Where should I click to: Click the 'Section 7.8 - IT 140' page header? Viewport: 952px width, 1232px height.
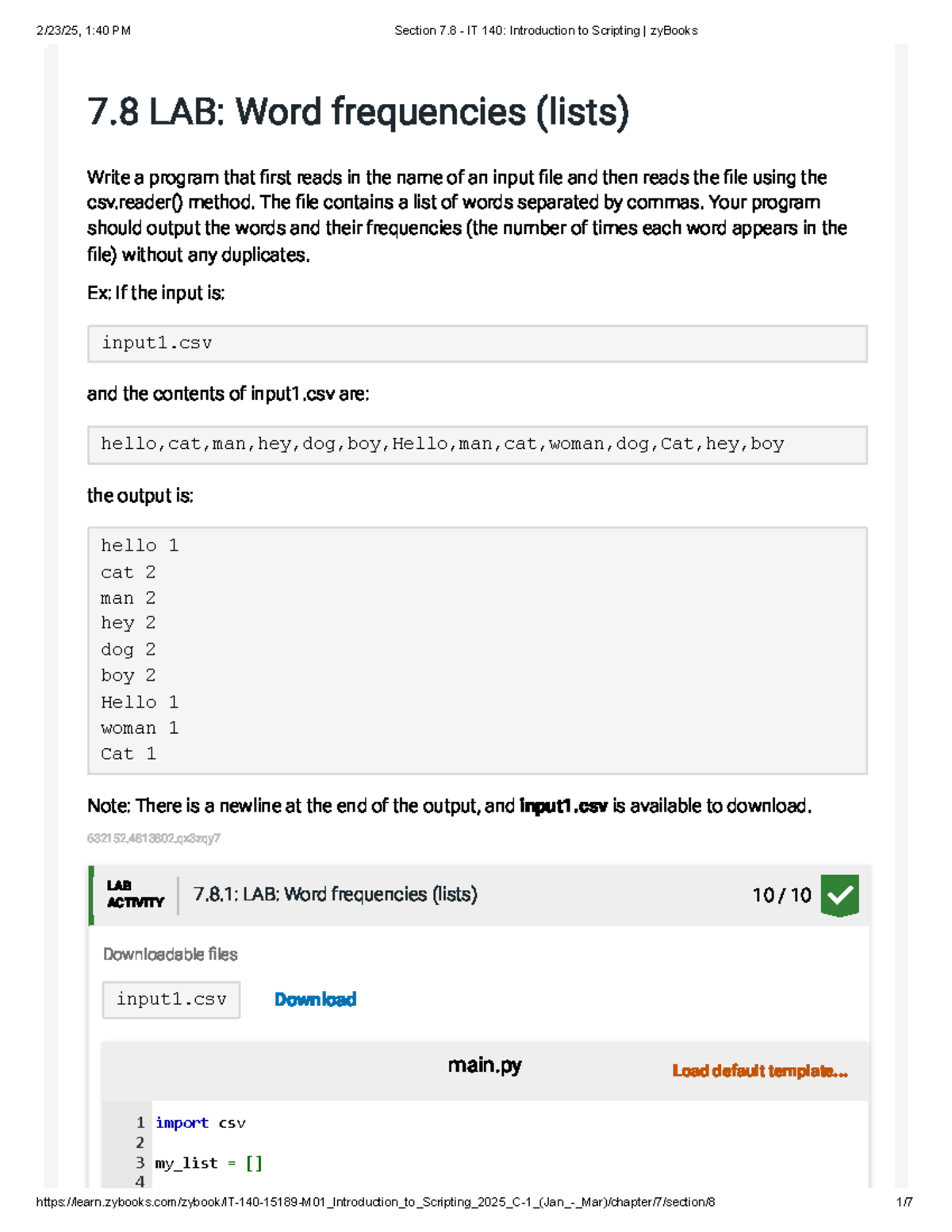546,31
